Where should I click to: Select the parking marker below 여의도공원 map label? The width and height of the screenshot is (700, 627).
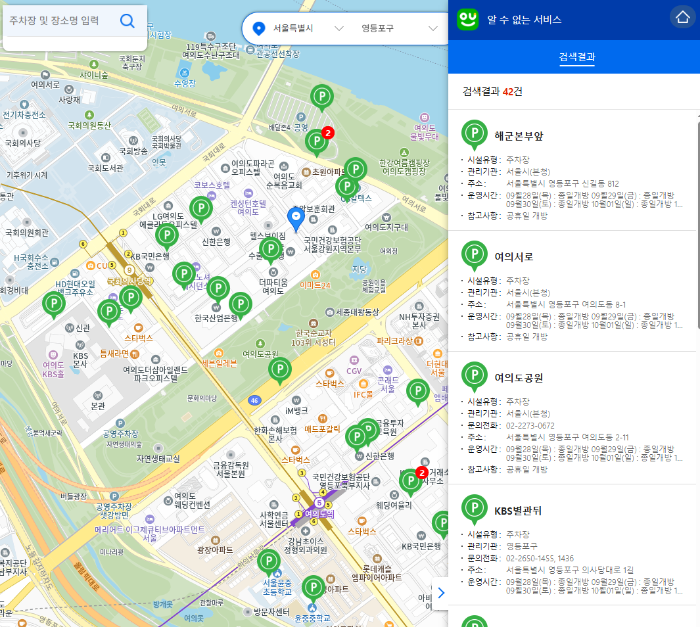(280, 371)
